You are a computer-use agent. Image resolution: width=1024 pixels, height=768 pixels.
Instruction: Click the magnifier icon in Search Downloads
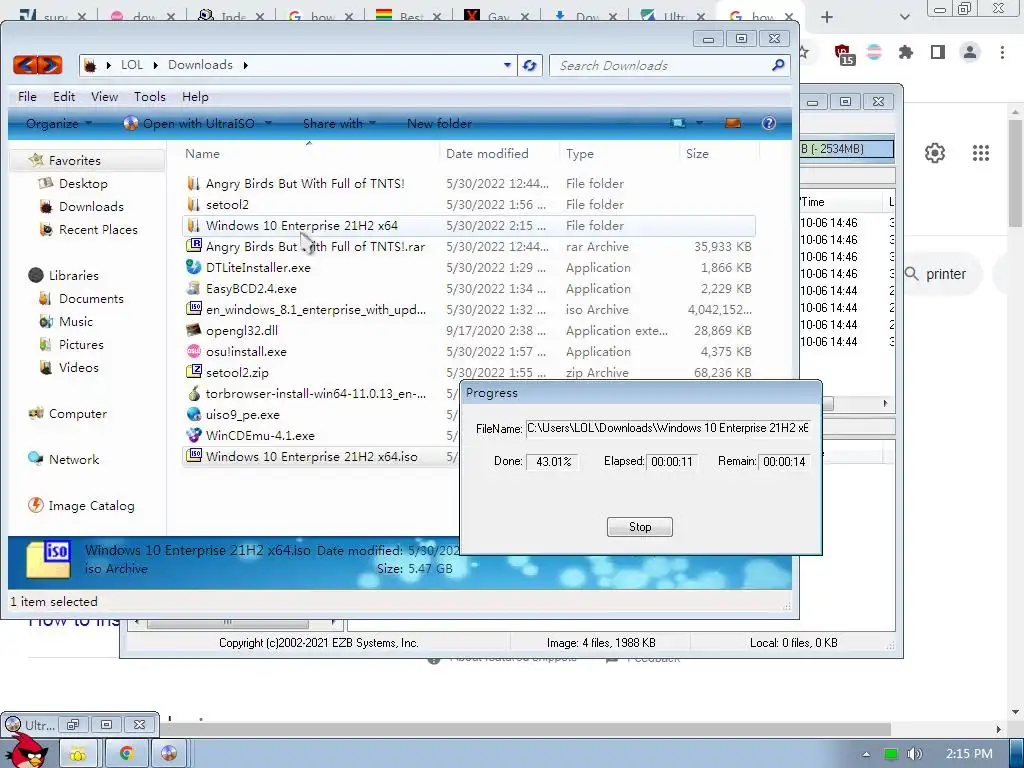(778, 65)
